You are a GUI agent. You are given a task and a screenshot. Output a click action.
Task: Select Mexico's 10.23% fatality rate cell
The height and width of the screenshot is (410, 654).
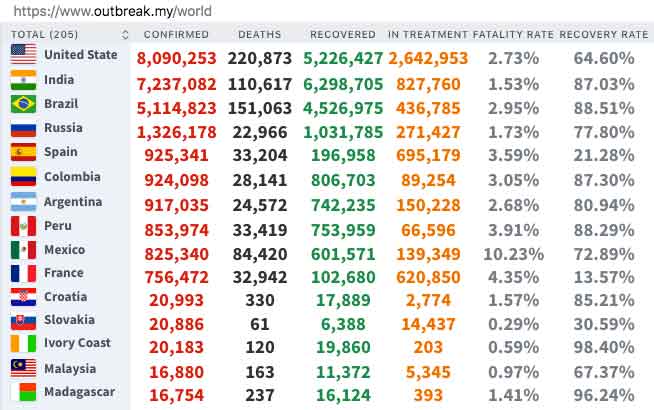[x=513, y=253]
